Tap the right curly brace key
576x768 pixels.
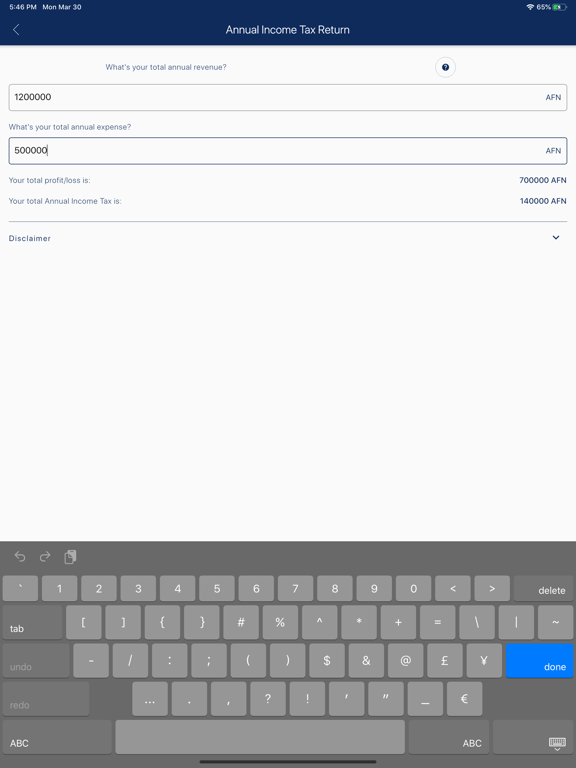point(202,622)
